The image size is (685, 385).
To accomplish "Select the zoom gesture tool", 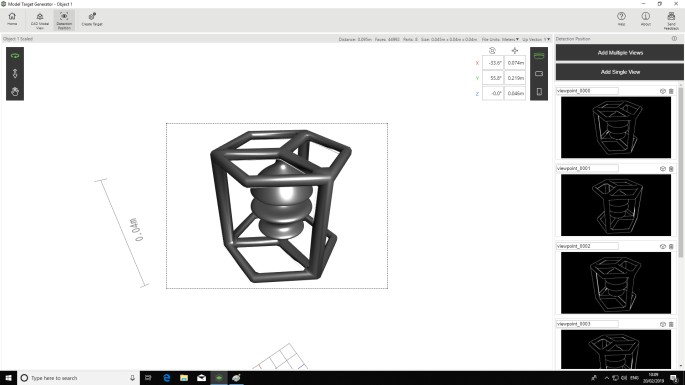I will [x=15, y=73].
